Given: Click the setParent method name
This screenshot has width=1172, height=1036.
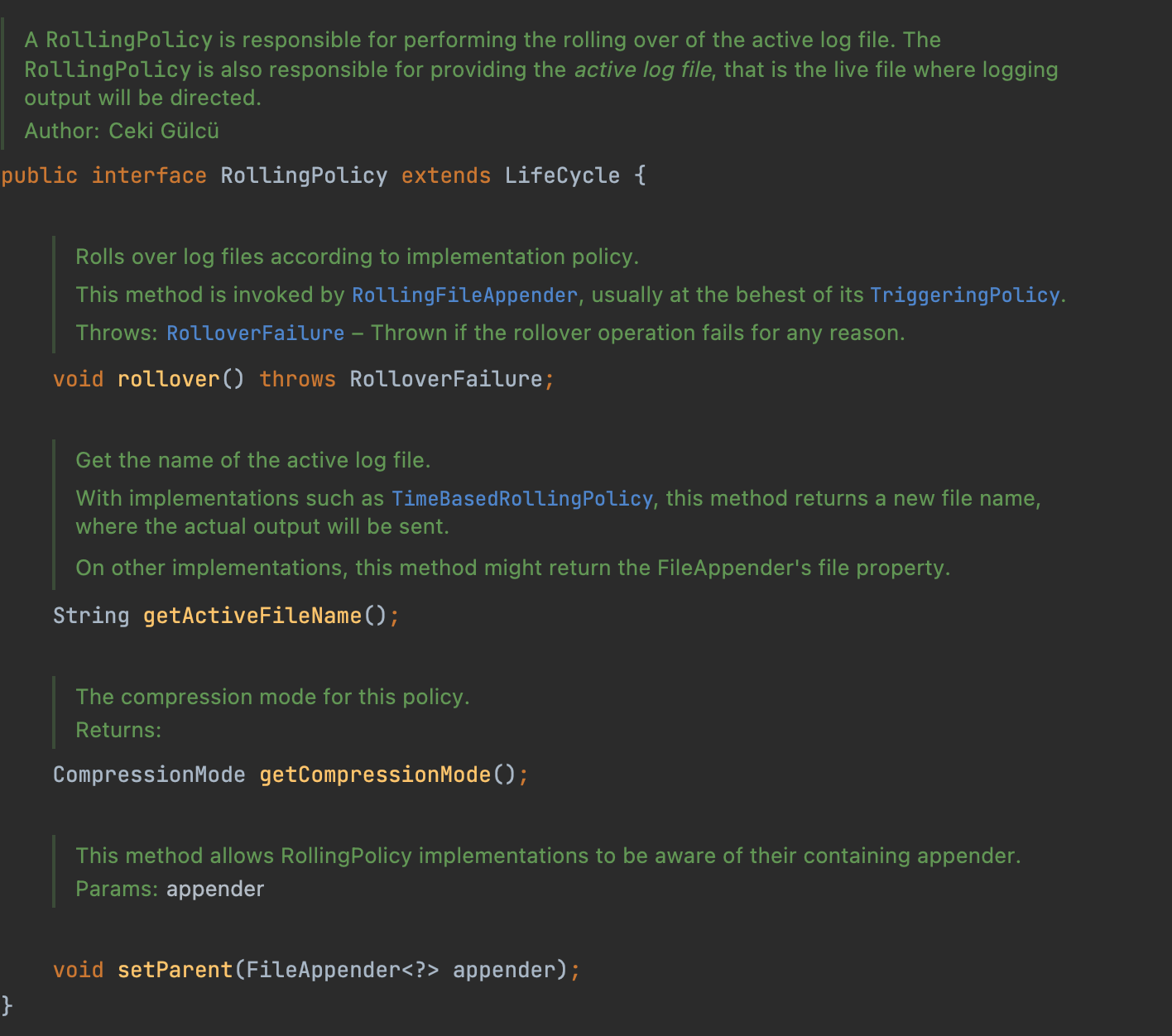Looking at the screenshot, I should pyautogui.click(x=175, y=970).
